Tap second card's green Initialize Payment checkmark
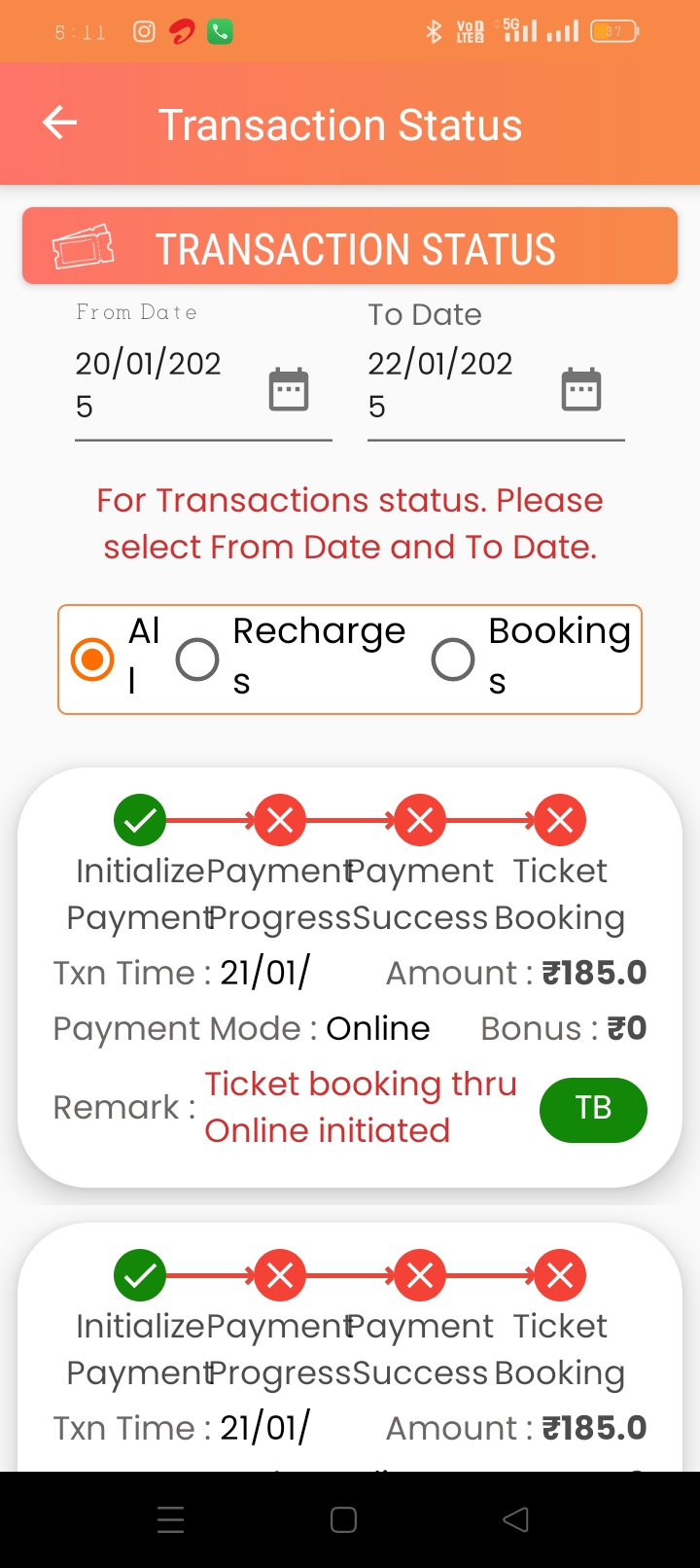Image resolution: width=700 pixels, height=1568 pixels. coord(140,1275)
